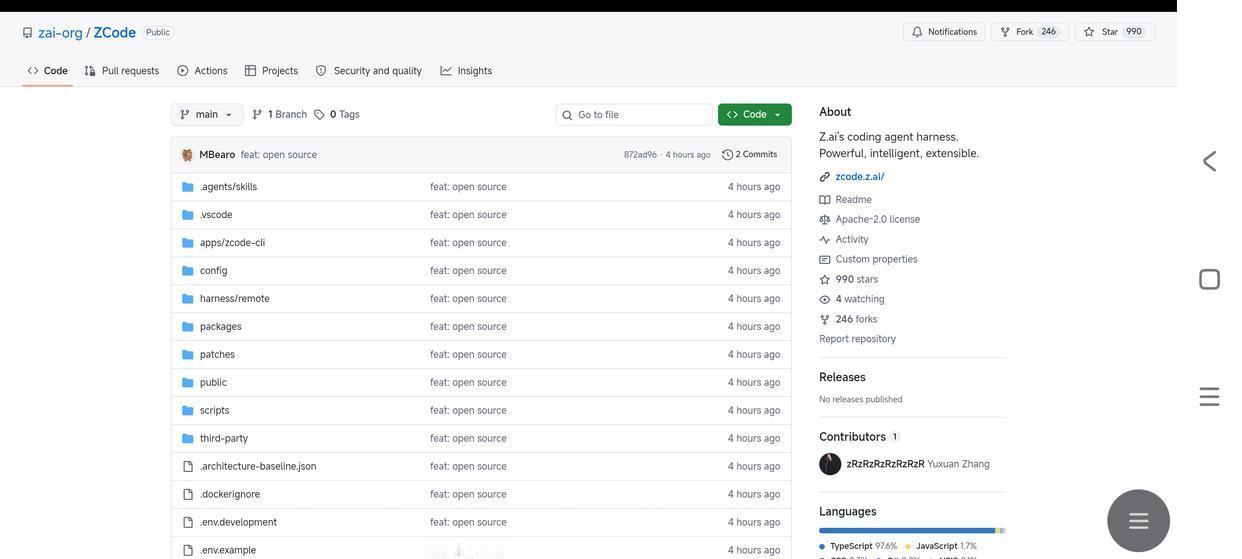
Task: Open the third-party folder
Action: pyautogui.click(x=224, y=439)
